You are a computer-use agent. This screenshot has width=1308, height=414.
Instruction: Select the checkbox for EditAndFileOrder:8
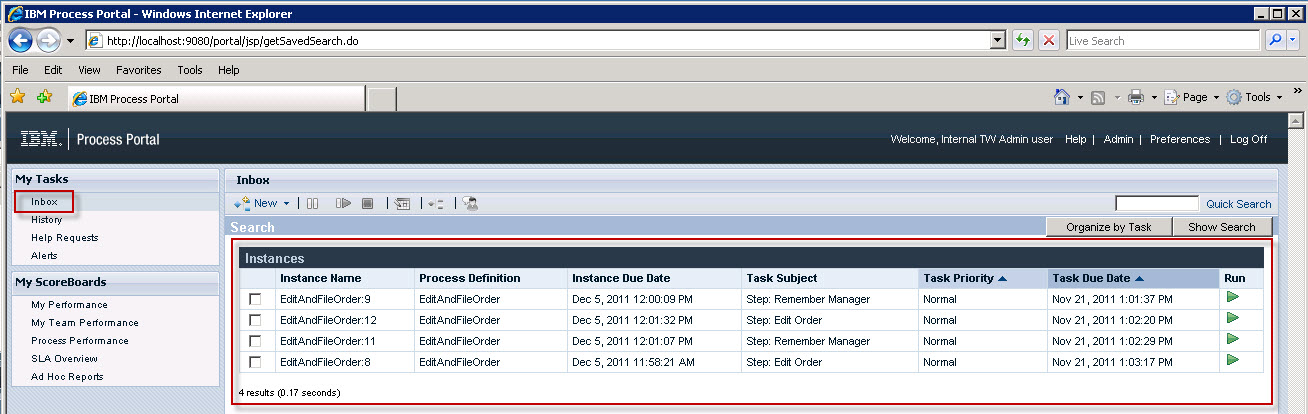pyautogui.click(x=255, y=362)
